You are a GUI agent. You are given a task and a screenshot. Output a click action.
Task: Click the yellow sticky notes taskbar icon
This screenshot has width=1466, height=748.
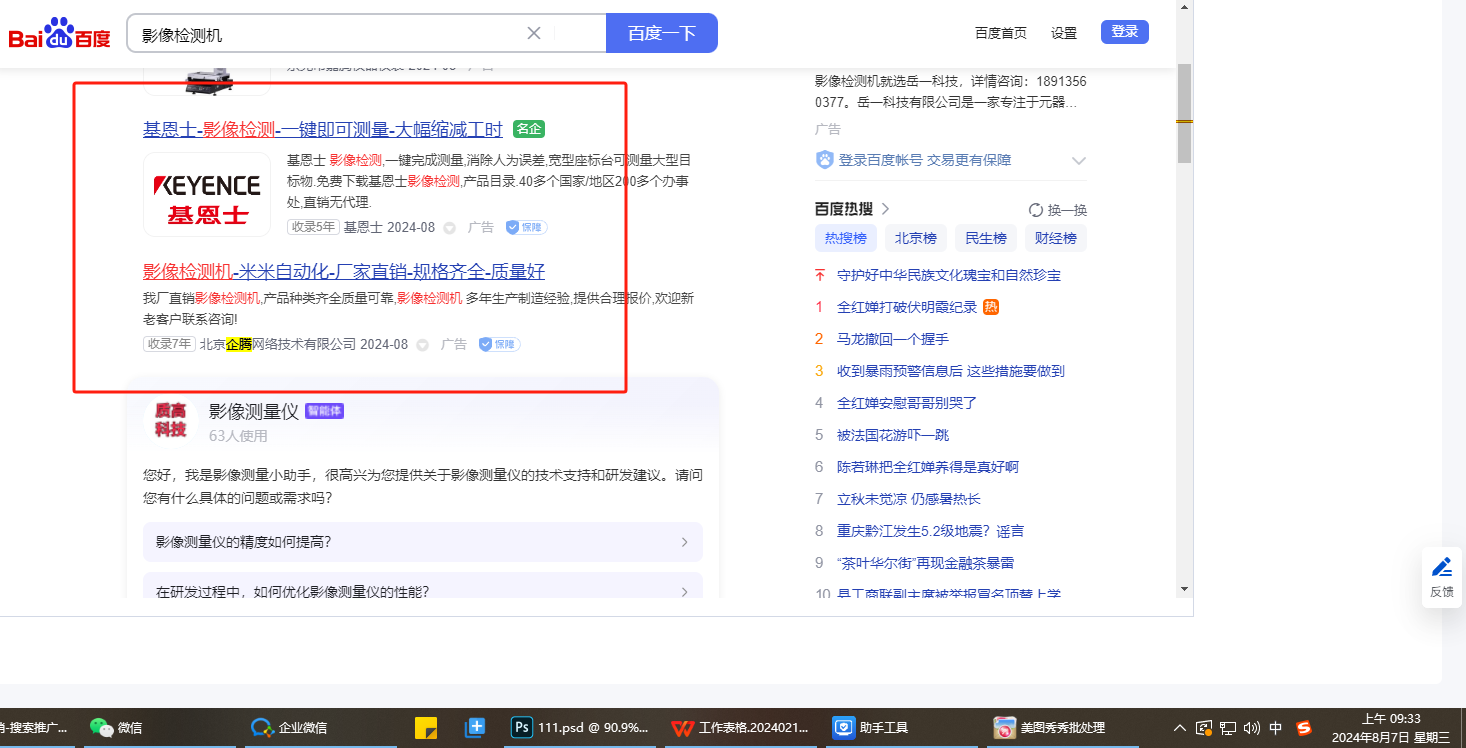pos(426,727)
